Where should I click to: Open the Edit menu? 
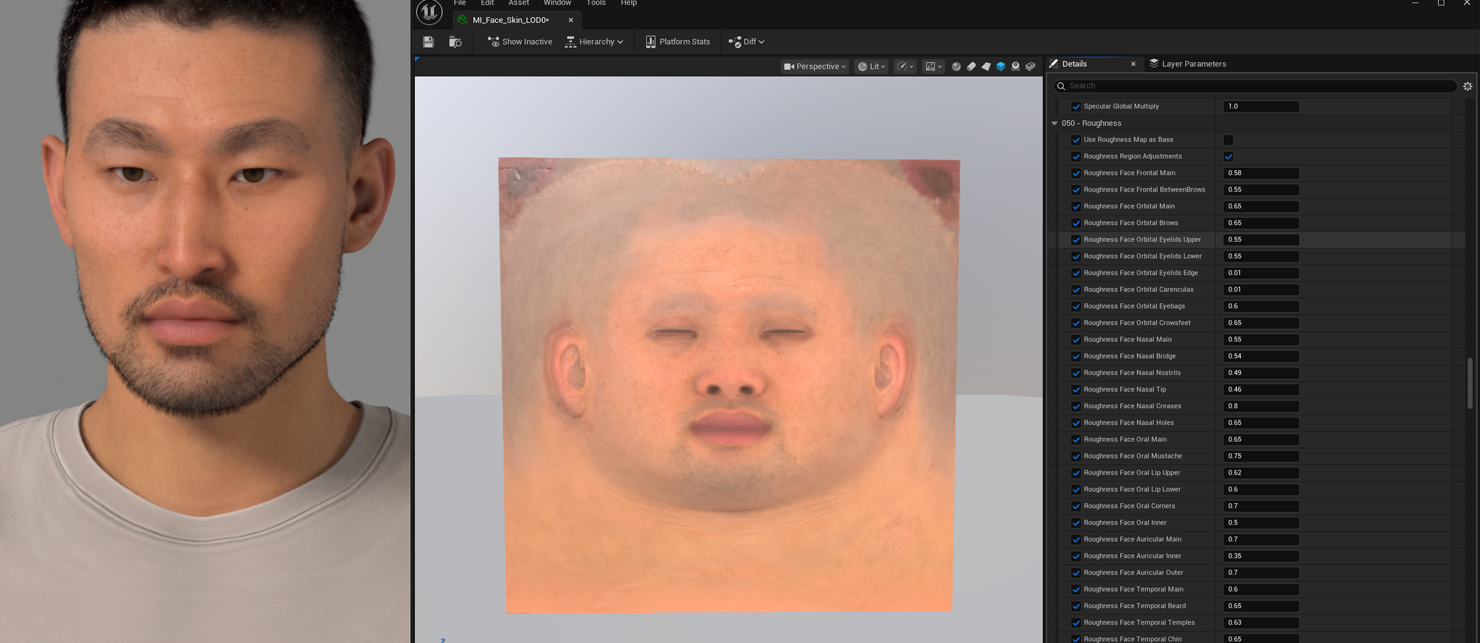click(487, 3)
